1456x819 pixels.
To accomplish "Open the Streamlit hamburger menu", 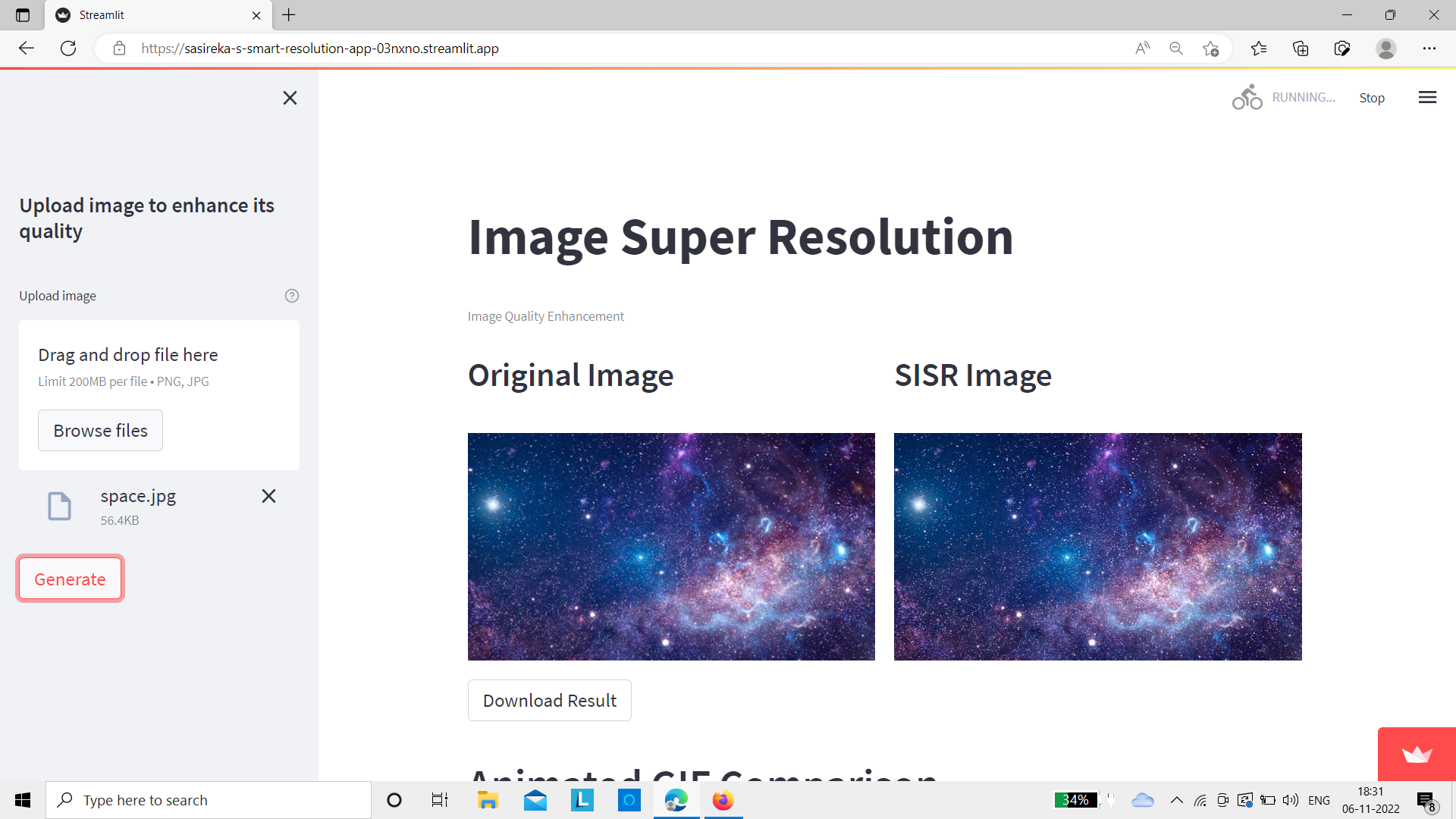I will [1427, 97].
